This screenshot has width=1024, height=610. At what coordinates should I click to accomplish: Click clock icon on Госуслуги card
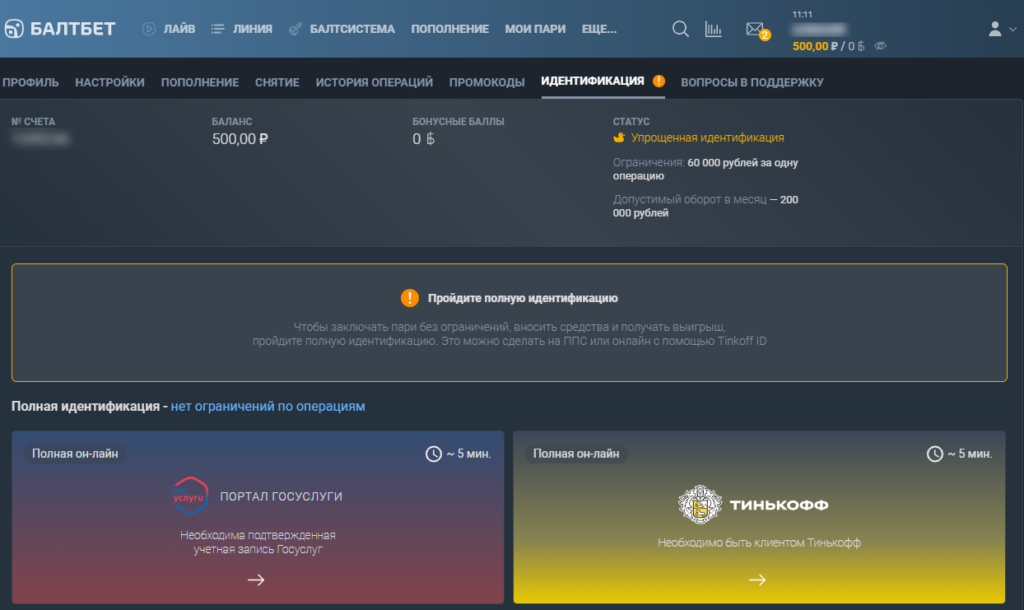[434, 454]
